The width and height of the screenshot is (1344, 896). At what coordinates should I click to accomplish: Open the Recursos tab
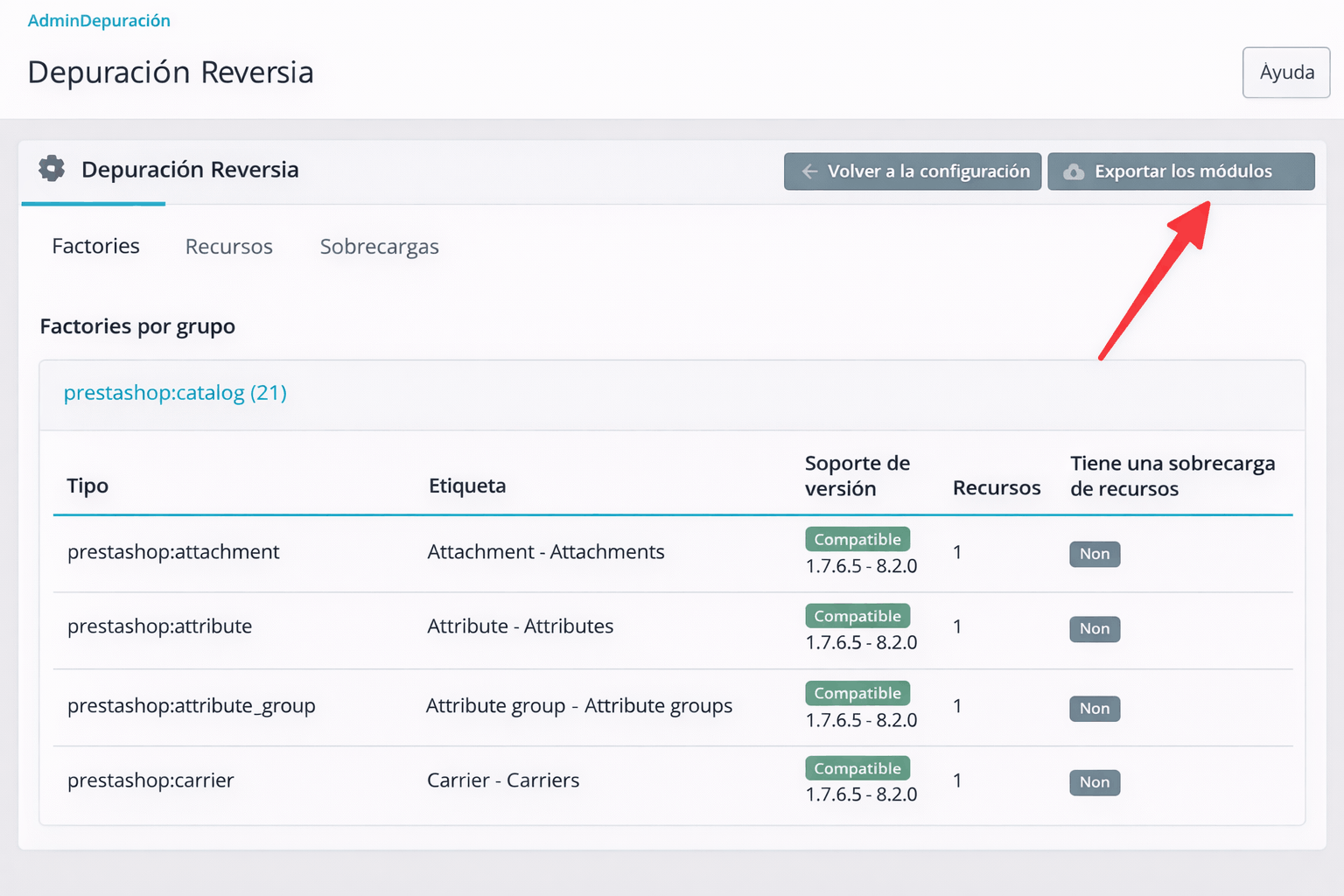[228, 247]
